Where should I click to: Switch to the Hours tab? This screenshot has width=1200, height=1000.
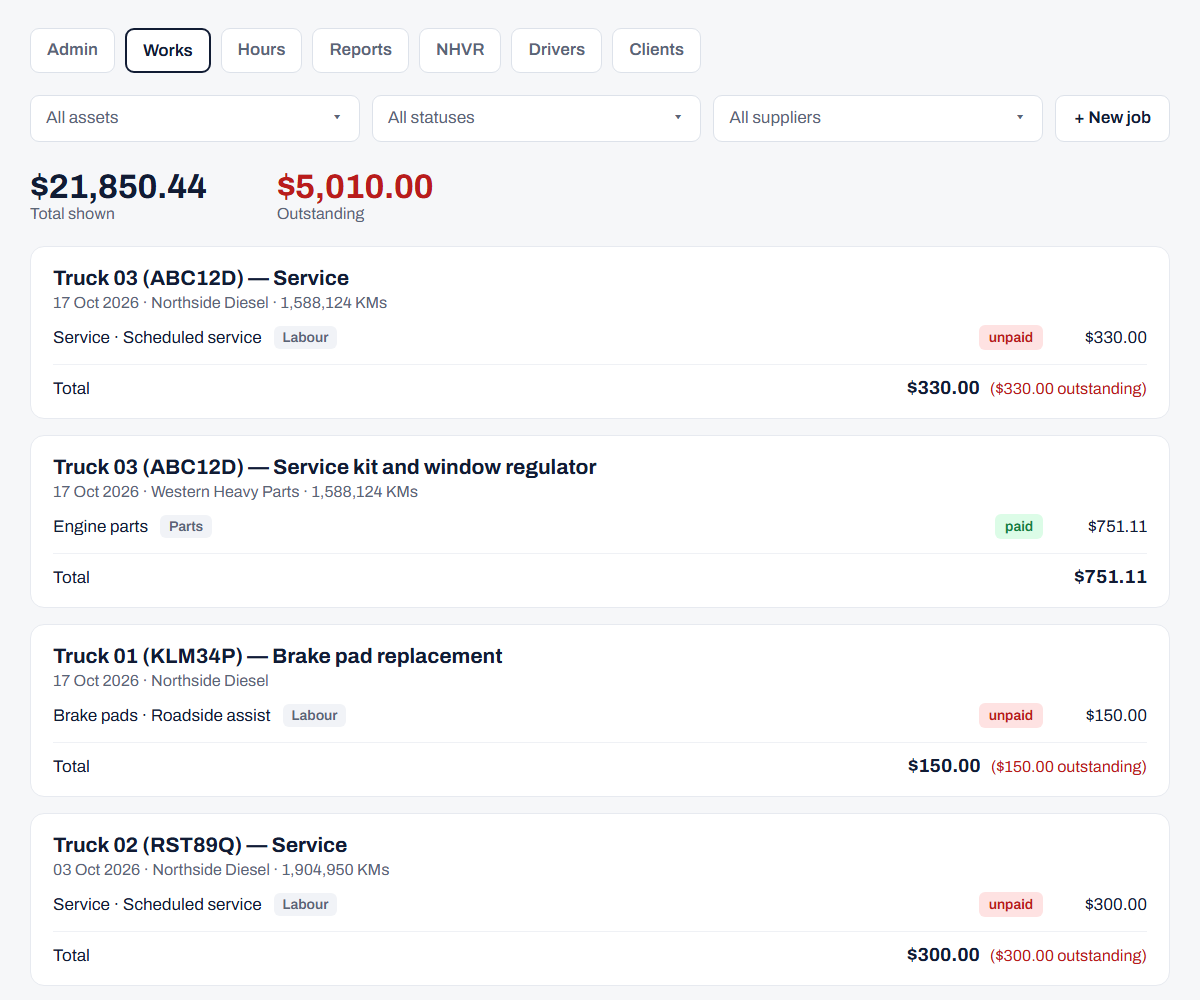[x=261, y=50]
